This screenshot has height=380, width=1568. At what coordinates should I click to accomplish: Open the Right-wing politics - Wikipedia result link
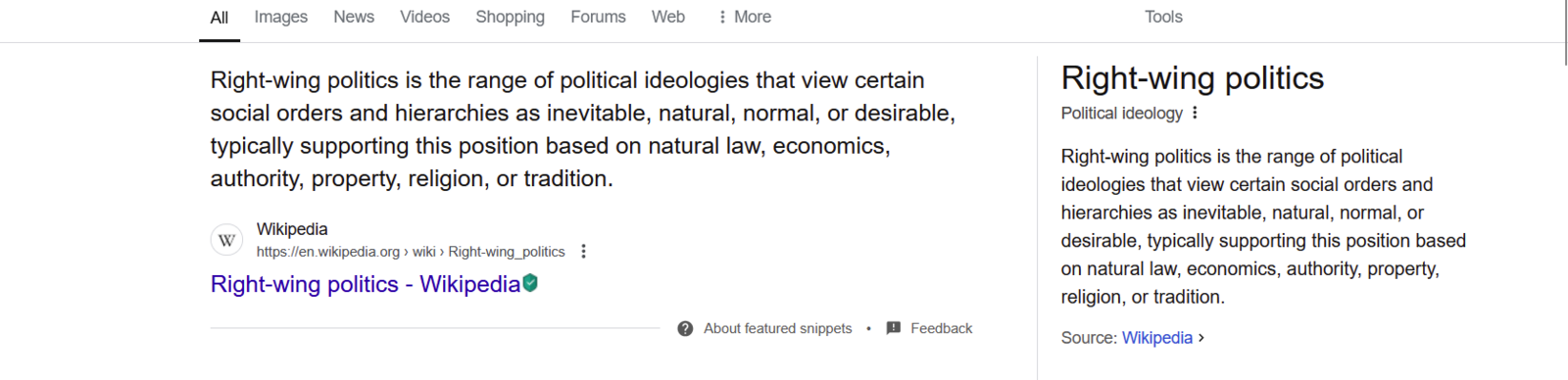[x=366, y=284]
